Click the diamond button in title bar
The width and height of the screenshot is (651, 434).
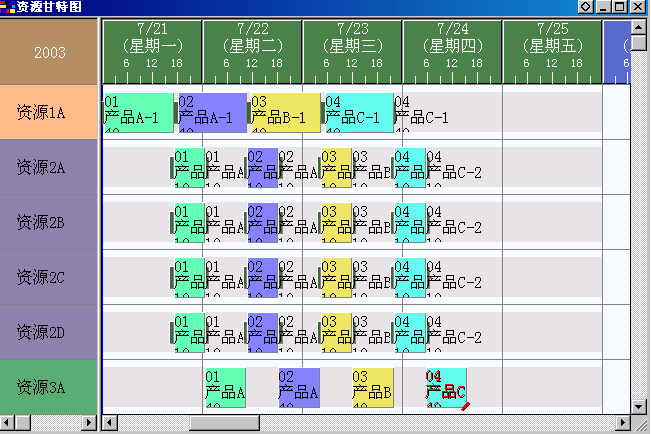coord(585,7)
